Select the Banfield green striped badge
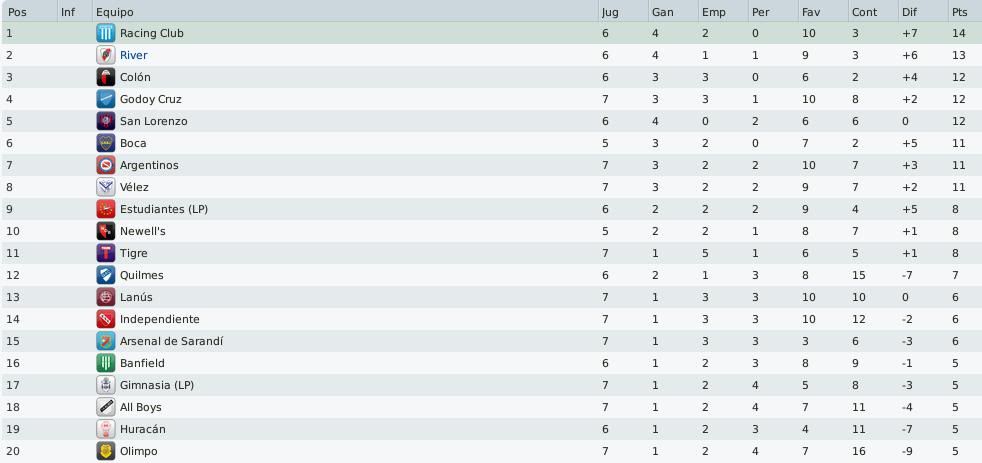 tap(106, 363)
